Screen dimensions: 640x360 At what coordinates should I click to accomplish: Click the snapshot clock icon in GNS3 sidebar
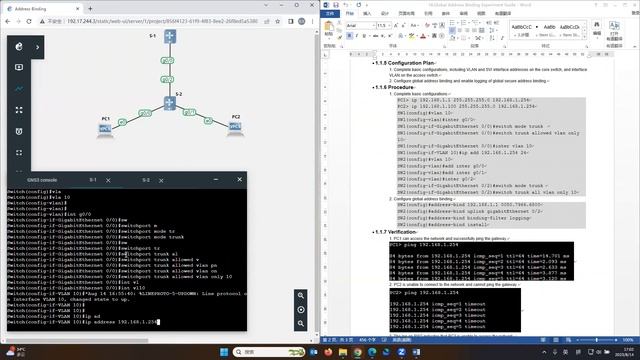point(19,131)
